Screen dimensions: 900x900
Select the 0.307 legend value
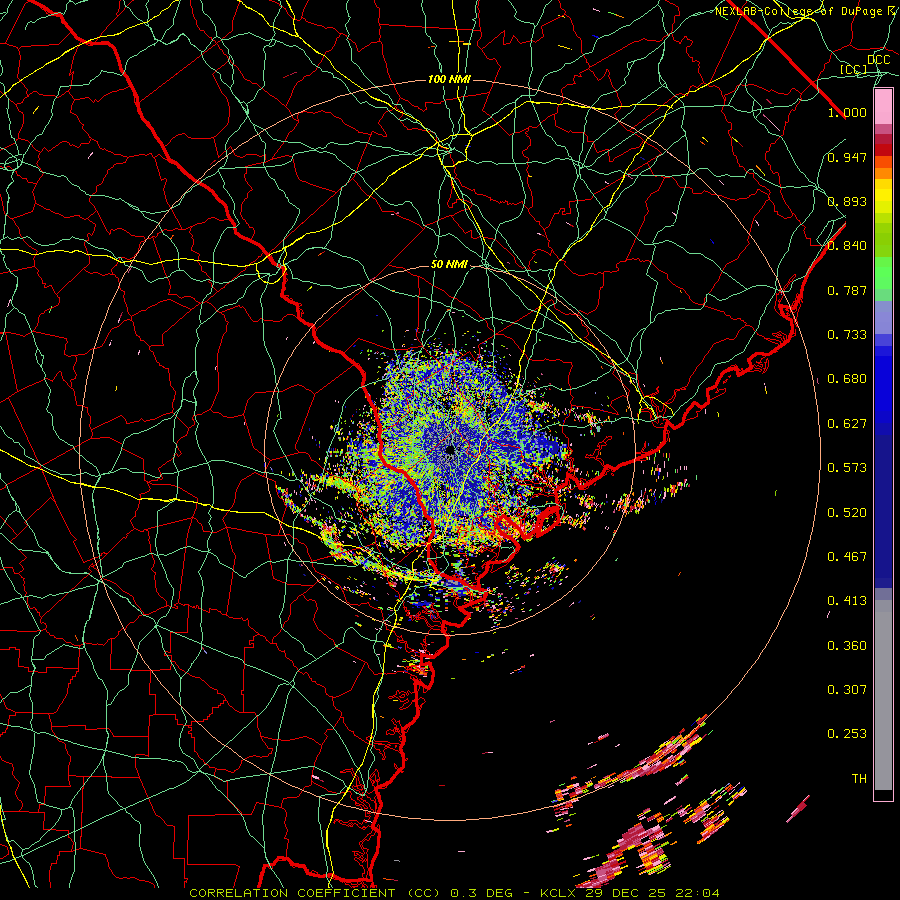(847, 690)
